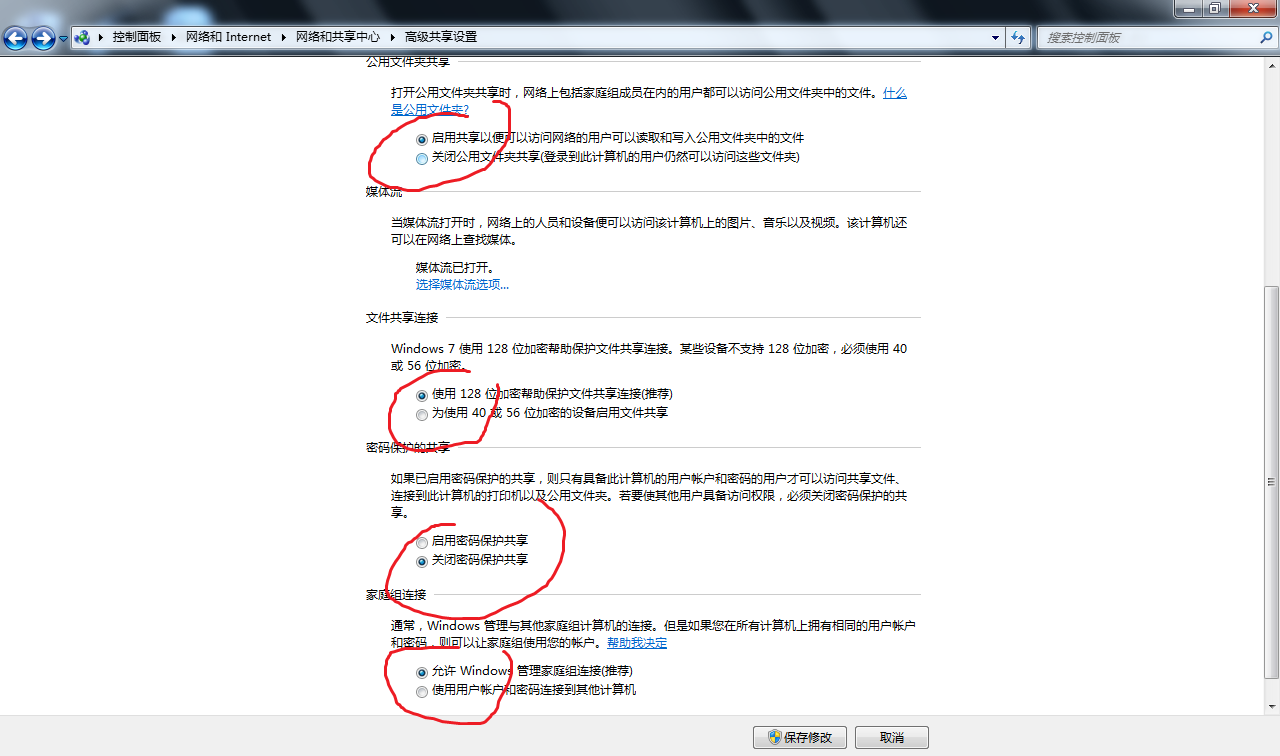Select 为使用 40 或 56 位加密的设备启用文件共享
The image size is (1280, 756).
coord(542,412)
